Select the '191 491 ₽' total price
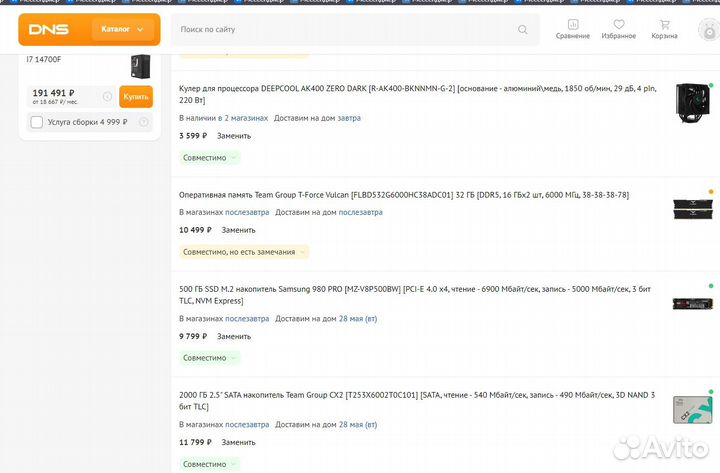 53,93
